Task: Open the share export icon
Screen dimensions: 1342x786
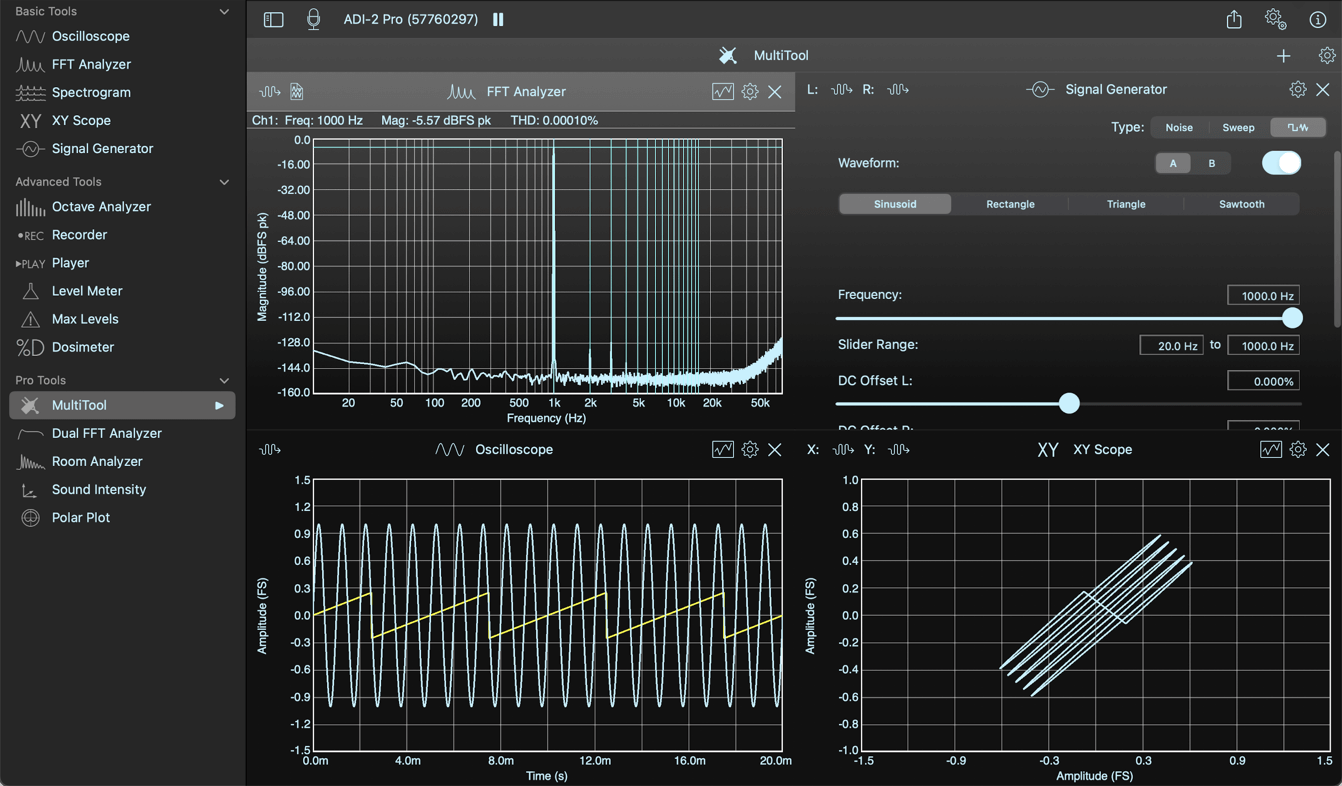Action: tap(1234, 19)
